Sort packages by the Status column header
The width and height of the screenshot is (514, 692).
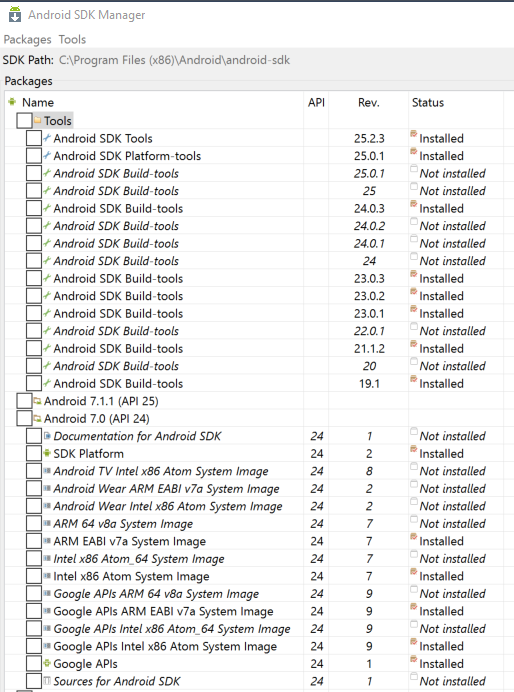(456, 102)
